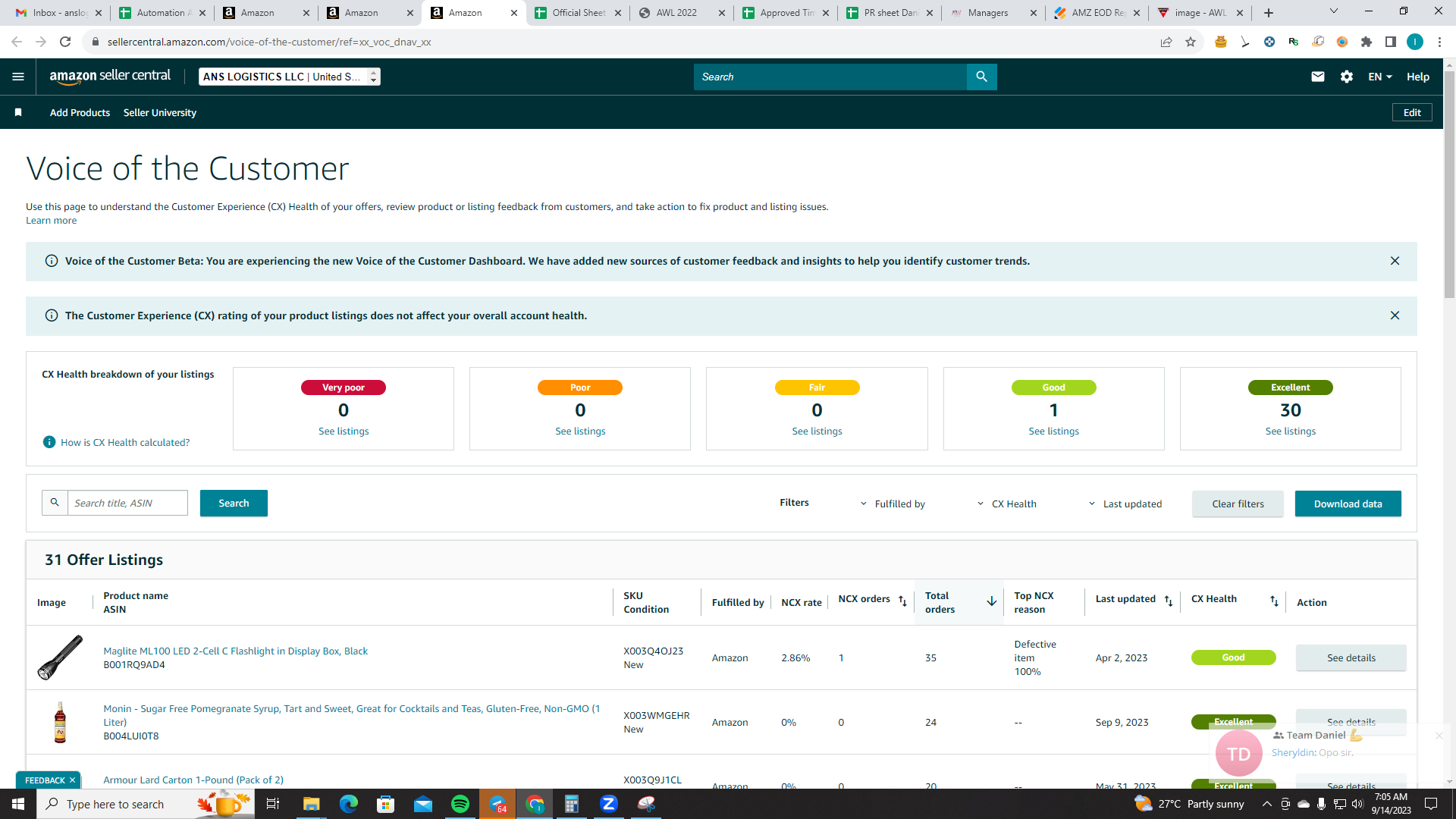Open the messages envelope icon
1456x819 pixels.
click(x=1318, y=77)
